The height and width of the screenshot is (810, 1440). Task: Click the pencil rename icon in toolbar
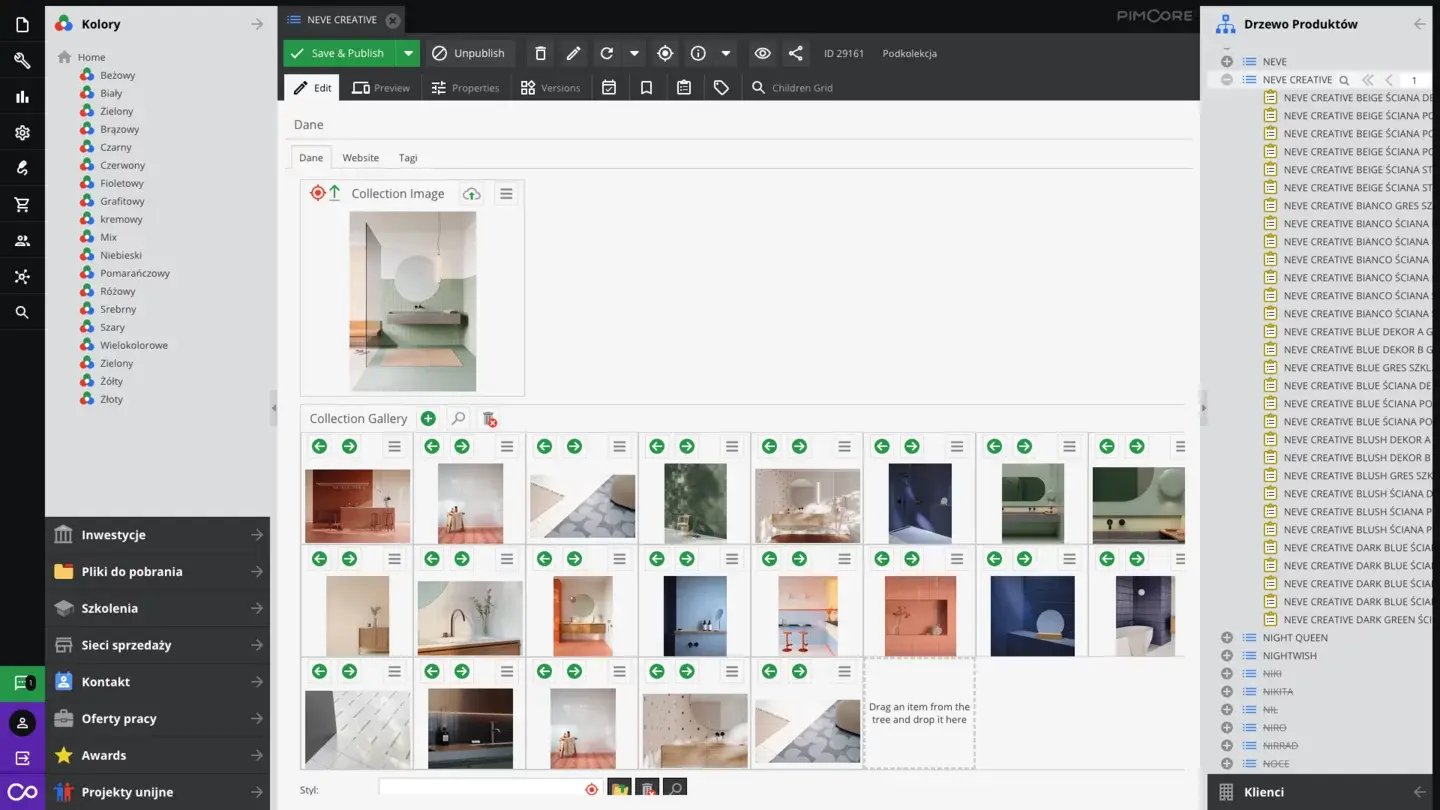pos(573,54)
